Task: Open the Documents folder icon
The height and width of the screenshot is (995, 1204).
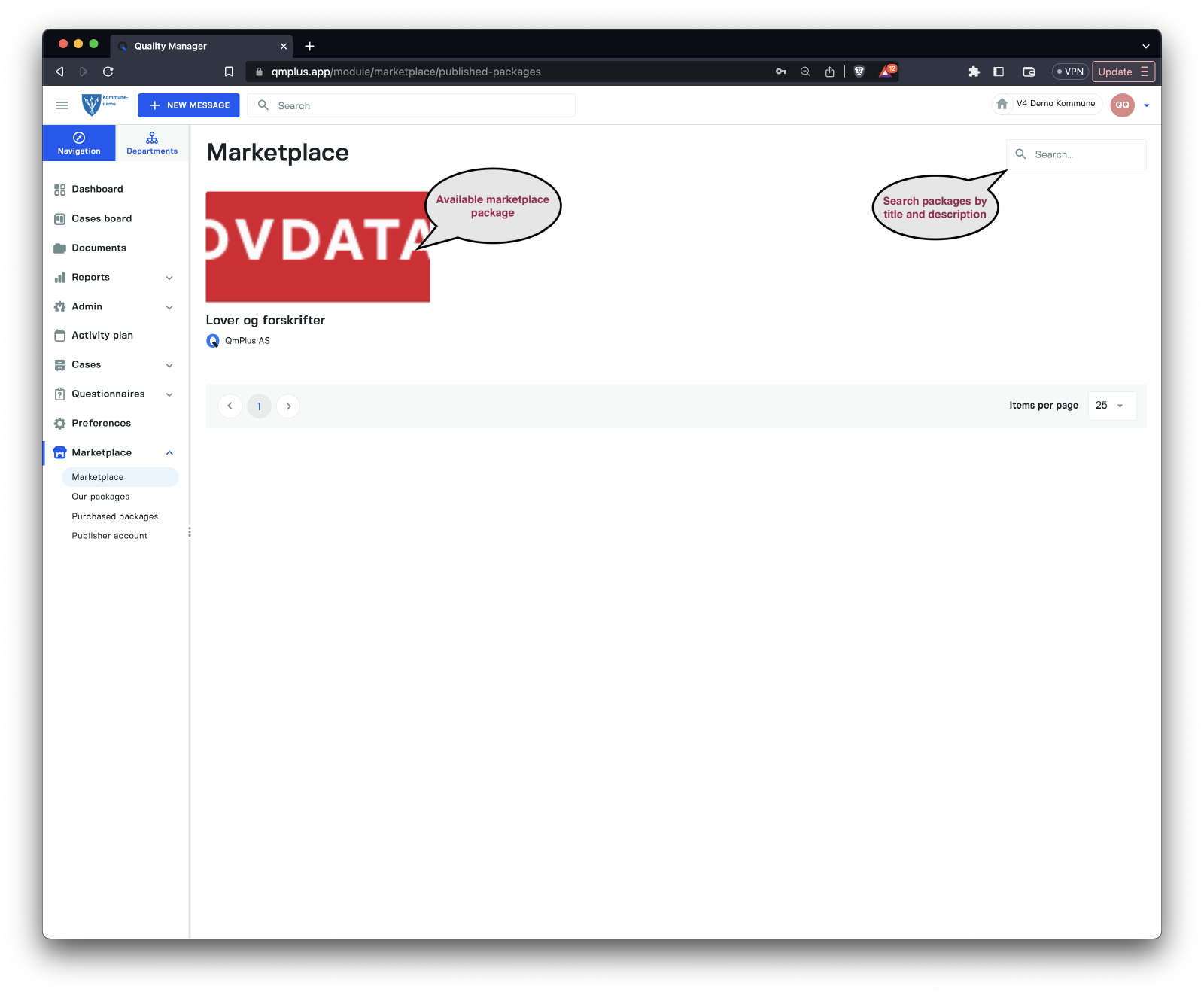Action: 59,248
